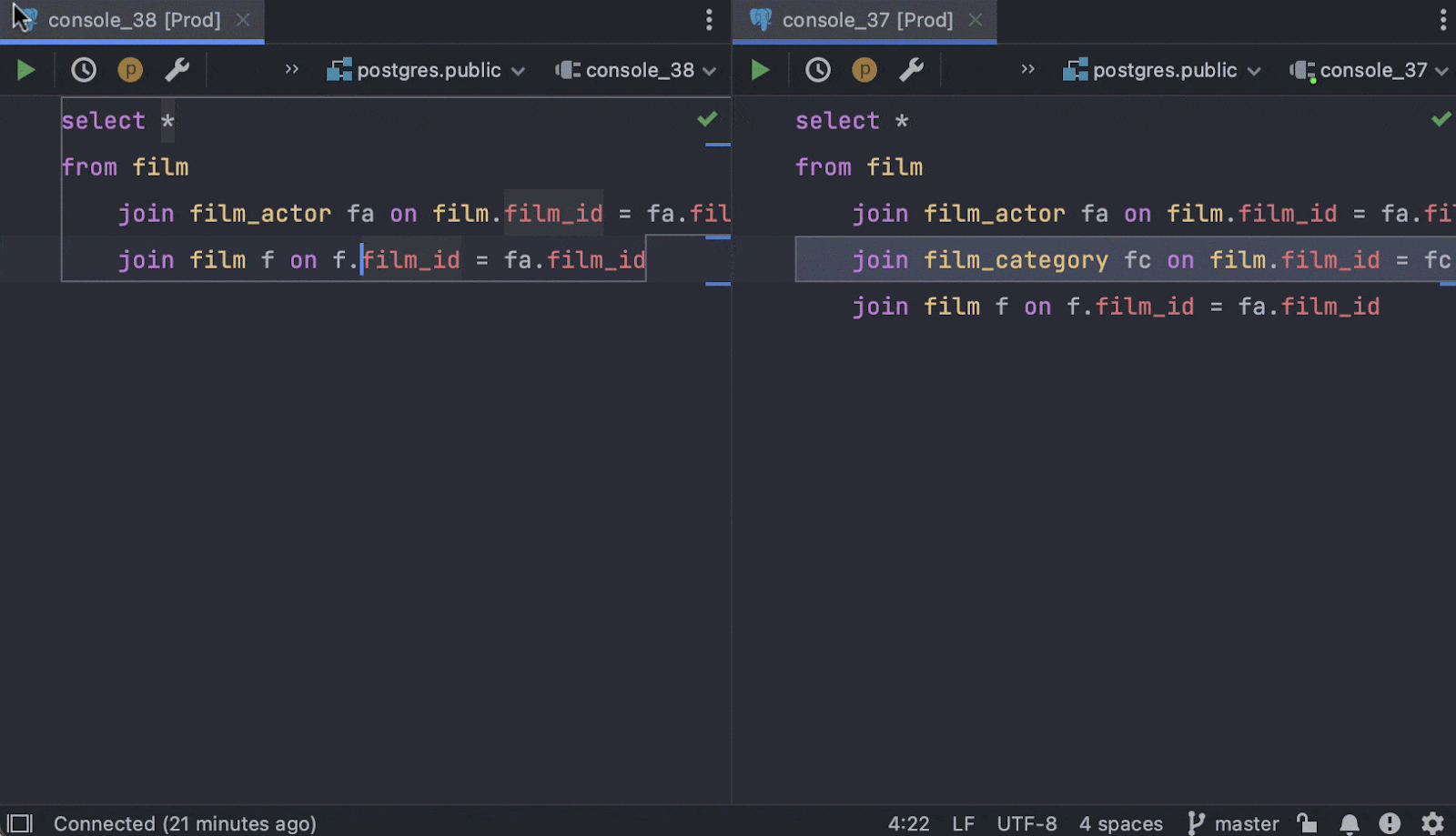Open notifications bell in status bar
Screen dimensions: 1456x836
coord(1350,823)
